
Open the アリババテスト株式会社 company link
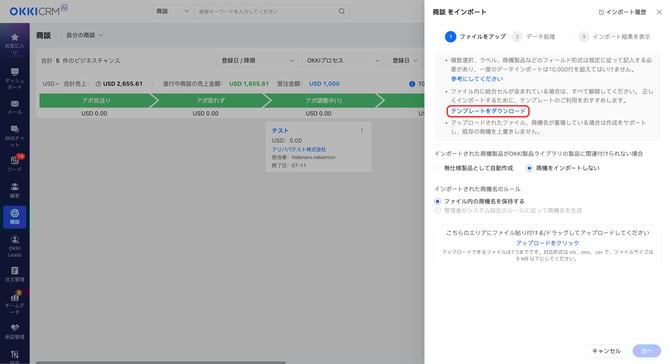point(299,149)
